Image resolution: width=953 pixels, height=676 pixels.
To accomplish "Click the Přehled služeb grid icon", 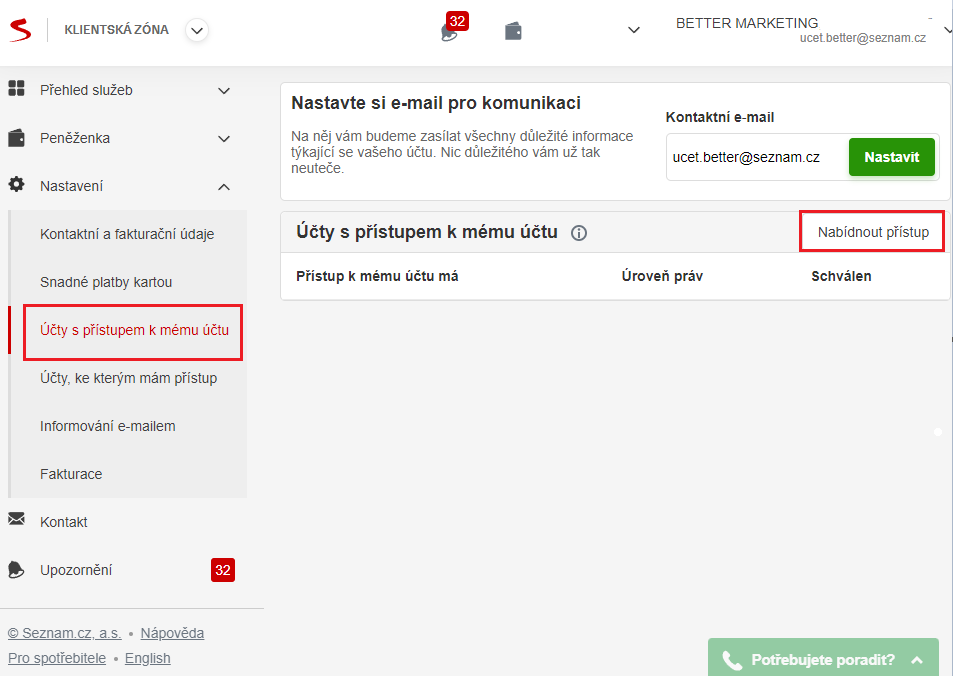I will pyautogui.click(x=16, y=88).
